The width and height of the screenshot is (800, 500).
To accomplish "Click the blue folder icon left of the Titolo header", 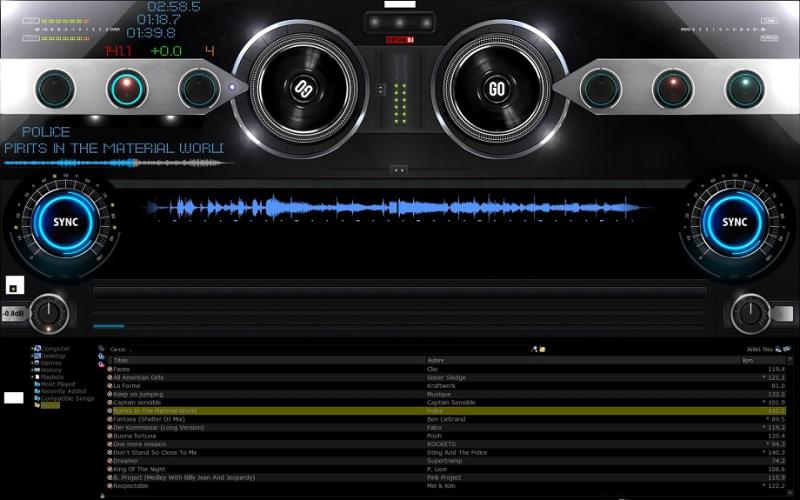I will click(x=101, y=356).
